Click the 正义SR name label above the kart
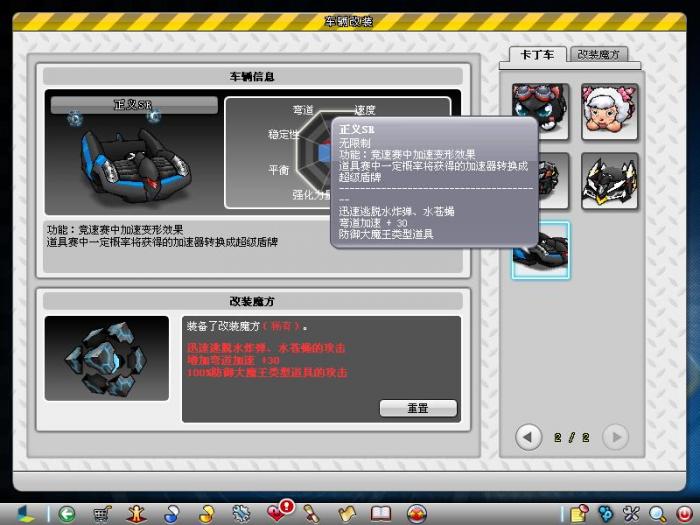 [134, 105]
